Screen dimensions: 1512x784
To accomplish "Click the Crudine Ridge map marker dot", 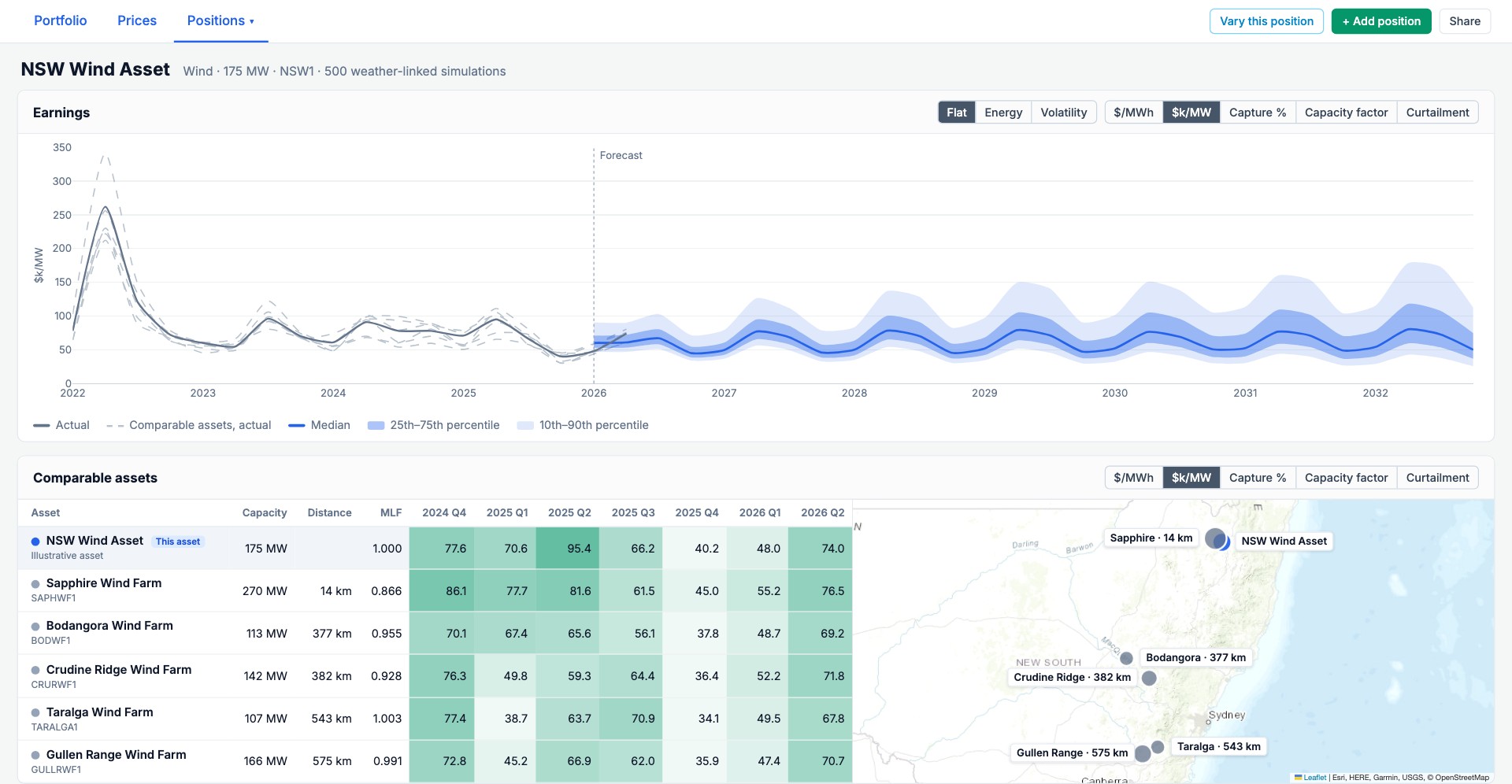I will [x=1149, y=678].
